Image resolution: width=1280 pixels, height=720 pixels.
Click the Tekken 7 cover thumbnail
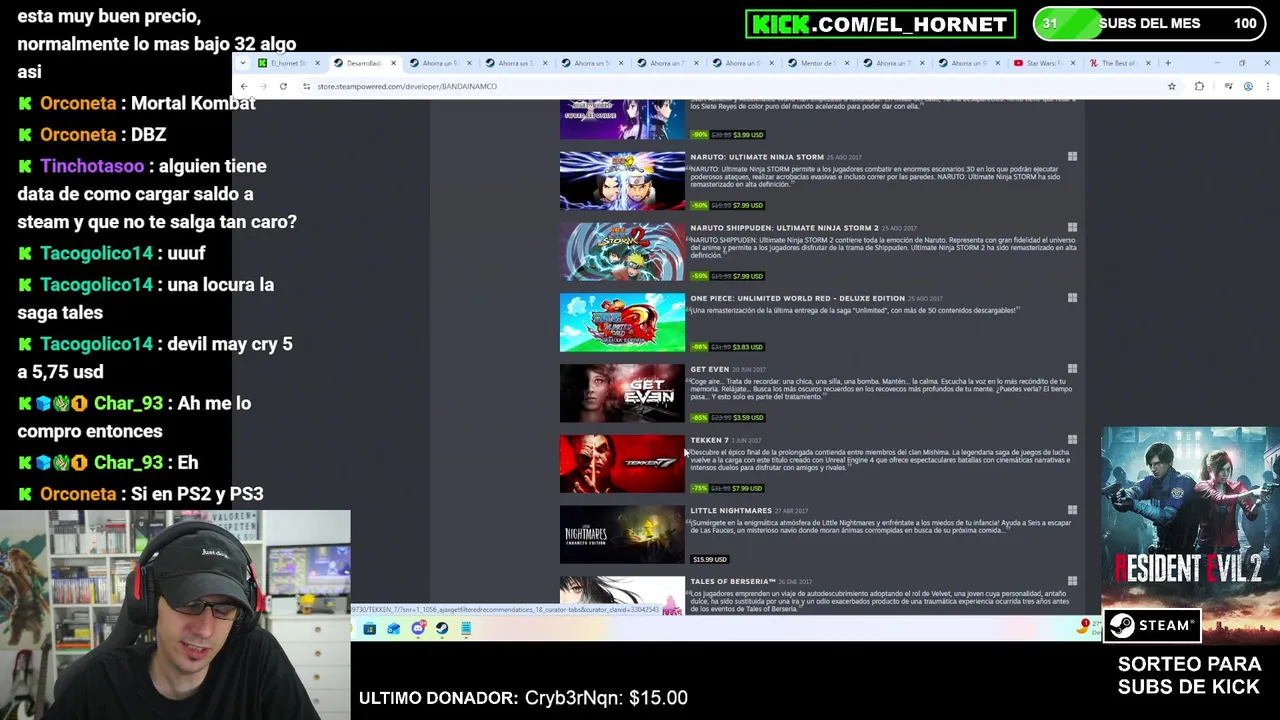tap(622, 464)
